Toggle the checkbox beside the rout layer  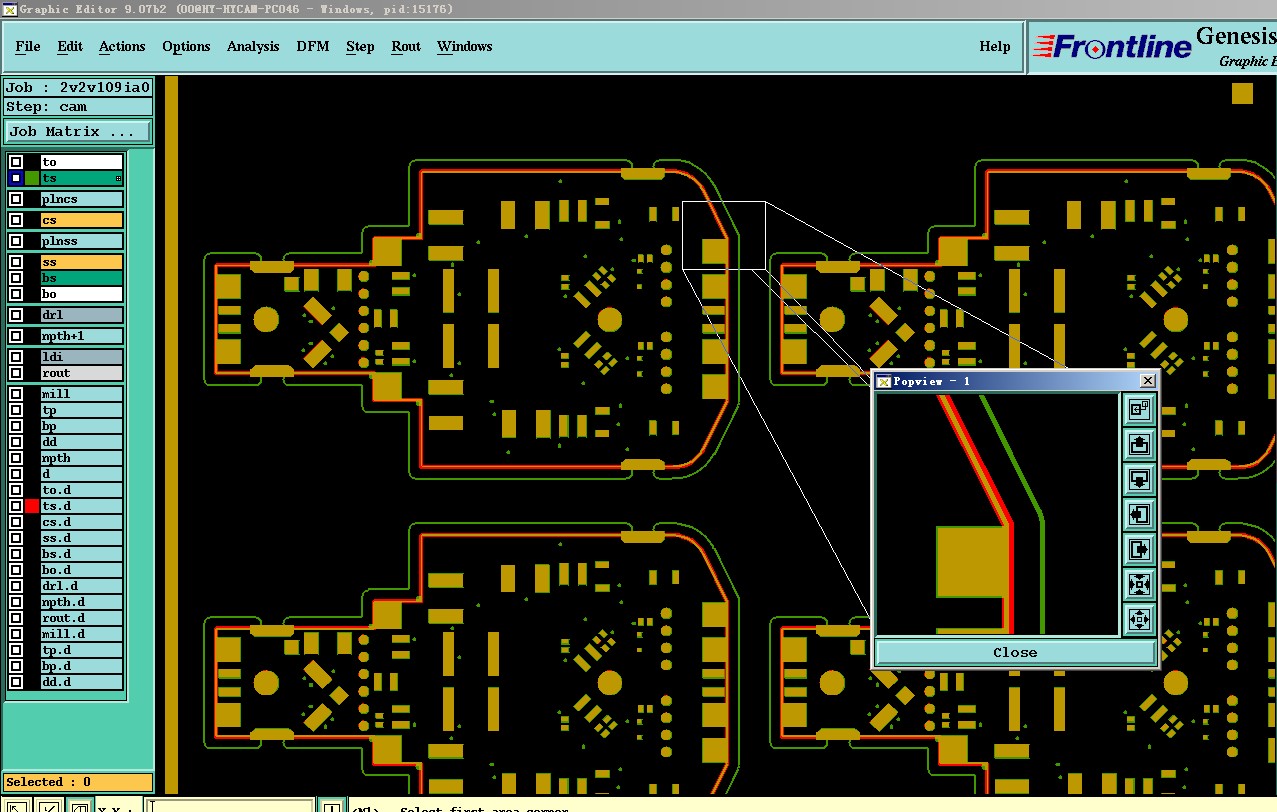tap(16, 373)
